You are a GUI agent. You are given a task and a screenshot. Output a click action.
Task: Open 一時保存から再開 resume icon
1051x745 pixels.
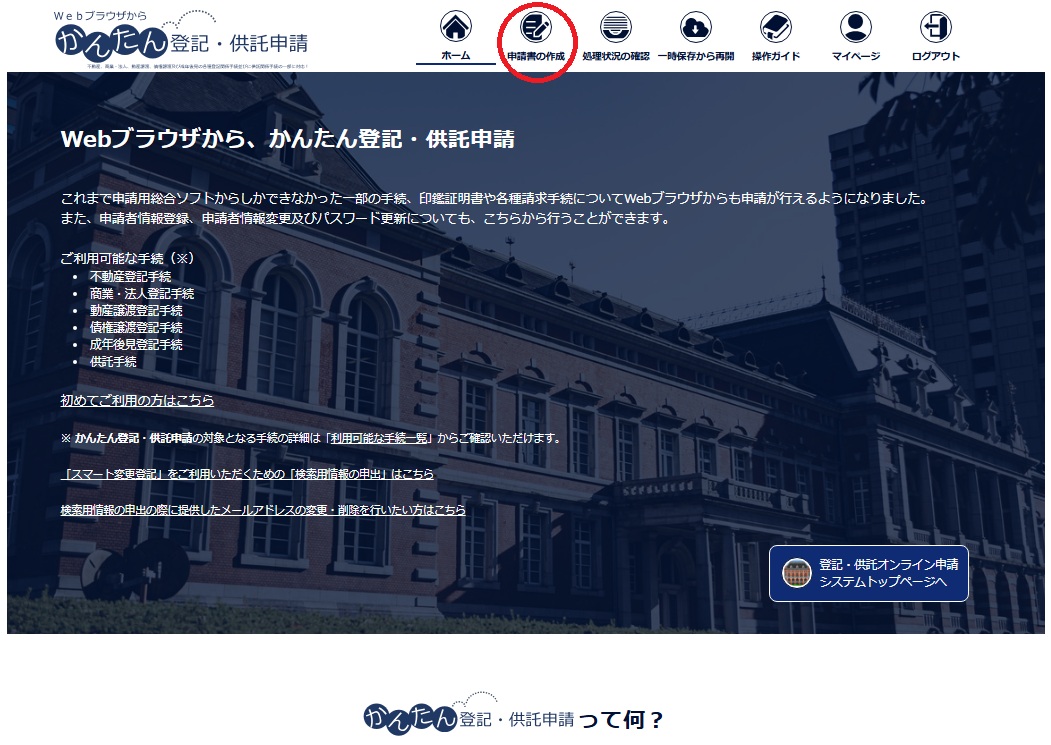pos(697,28)
